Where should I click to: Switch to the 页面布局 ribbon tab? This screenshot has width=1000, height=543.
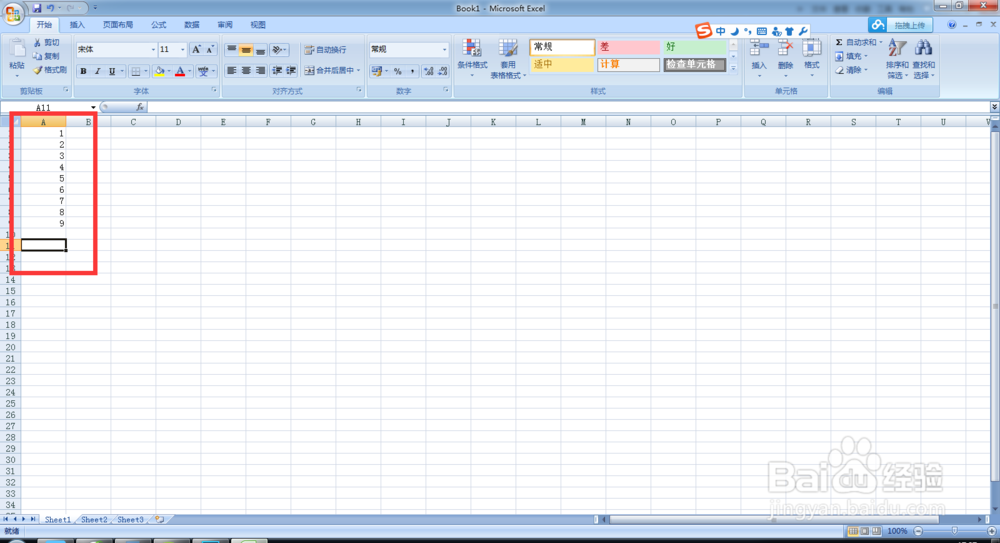pos(118,25)
